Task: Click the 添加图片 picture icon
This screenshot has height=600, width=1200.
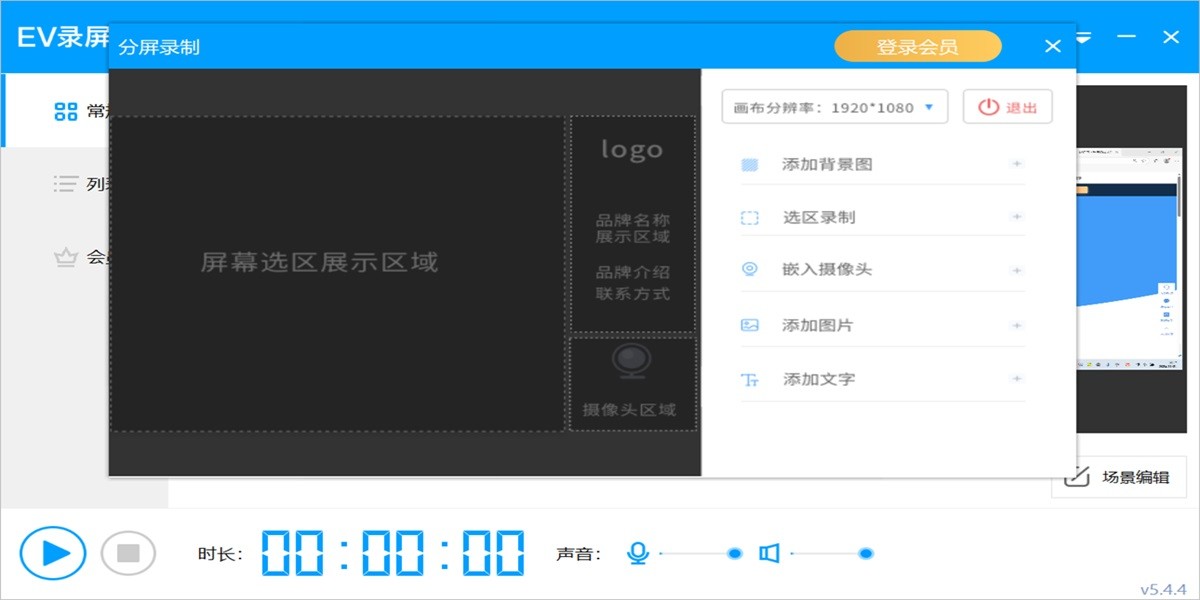Action: click(x=748, y=325)
